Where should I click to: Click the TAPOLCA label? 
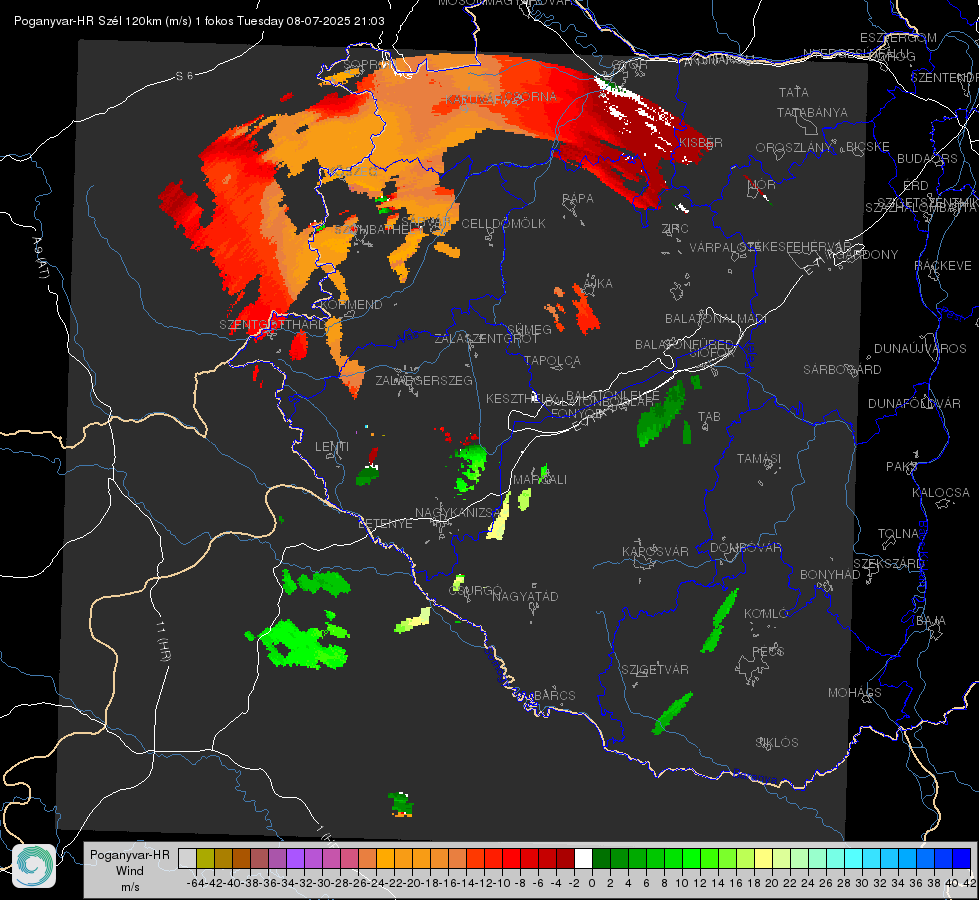tap(553, 361)
